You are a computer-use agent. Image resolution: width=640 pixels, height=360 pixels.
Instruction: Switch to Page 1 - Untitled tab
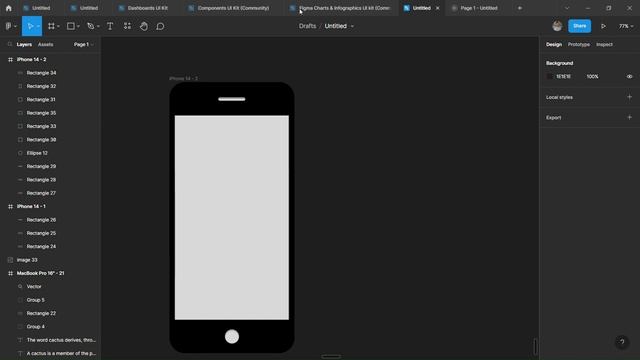click(x=475, y=8)
